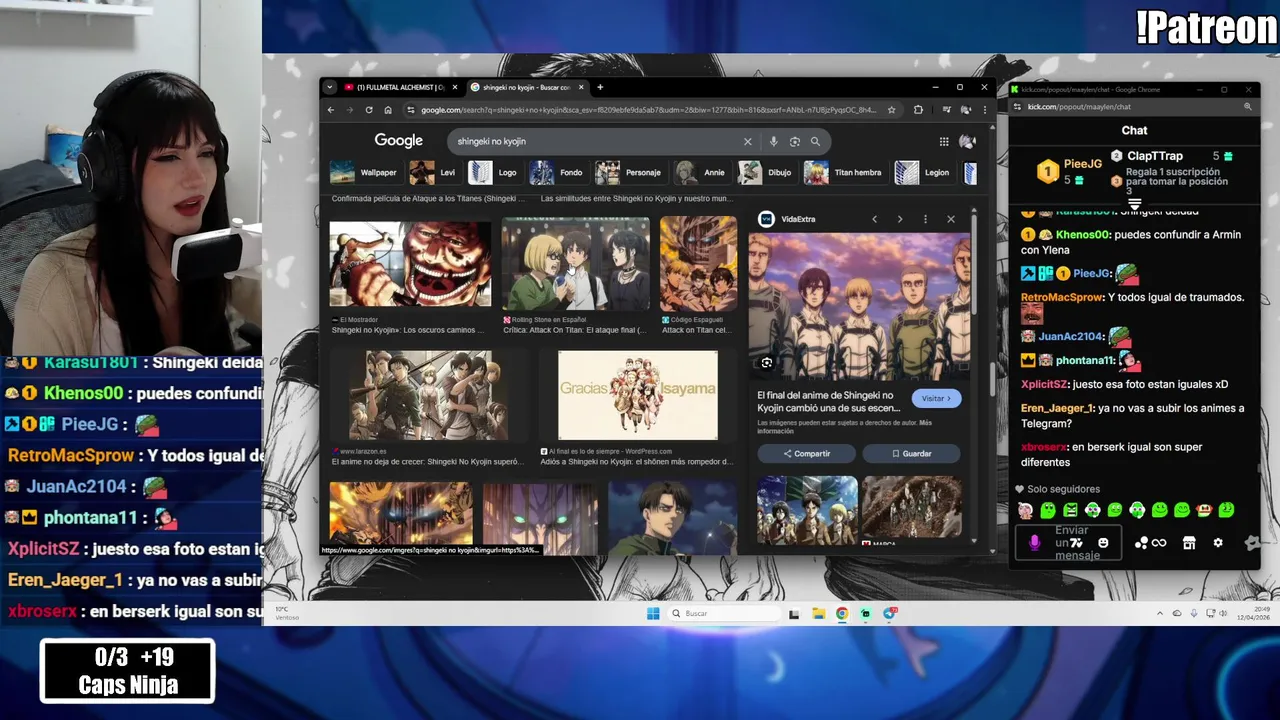Select the shingeki no kyojin tab
The image size is (1280, 720).
click(526, 87)
